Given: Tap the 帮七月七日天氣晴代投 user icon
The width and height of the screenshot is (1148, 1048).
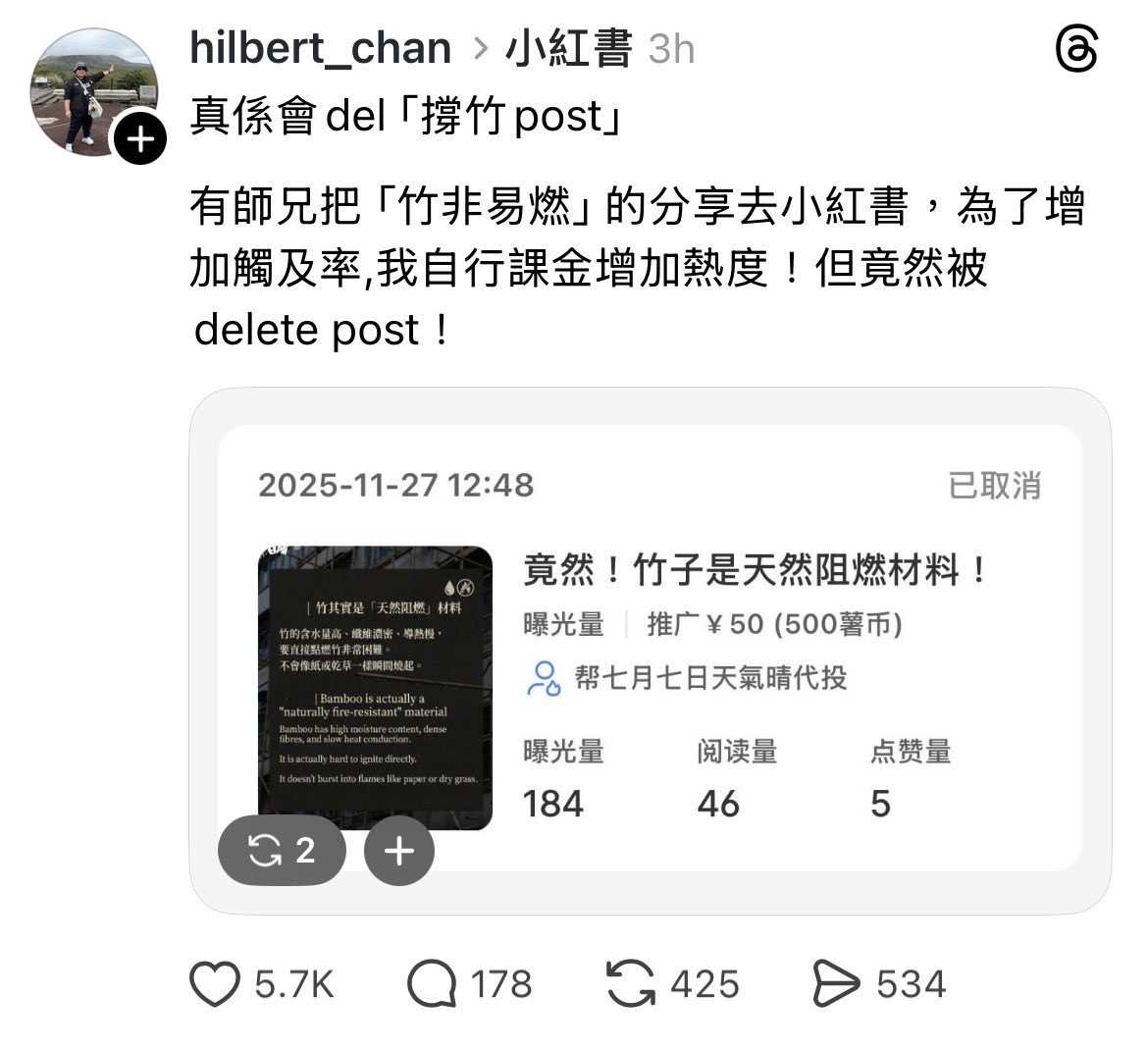Looking at the screenshot, I should (x=544, y=678).
